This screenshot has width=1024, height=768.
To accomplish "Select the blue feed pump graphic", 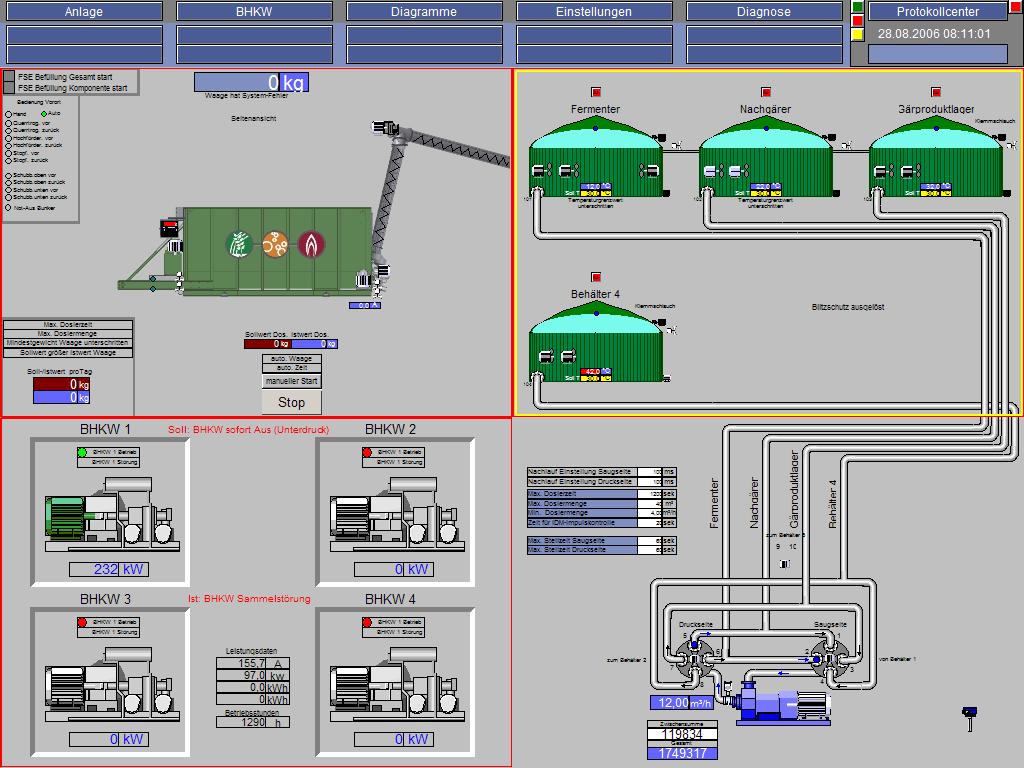I will [x=779, y=705].
